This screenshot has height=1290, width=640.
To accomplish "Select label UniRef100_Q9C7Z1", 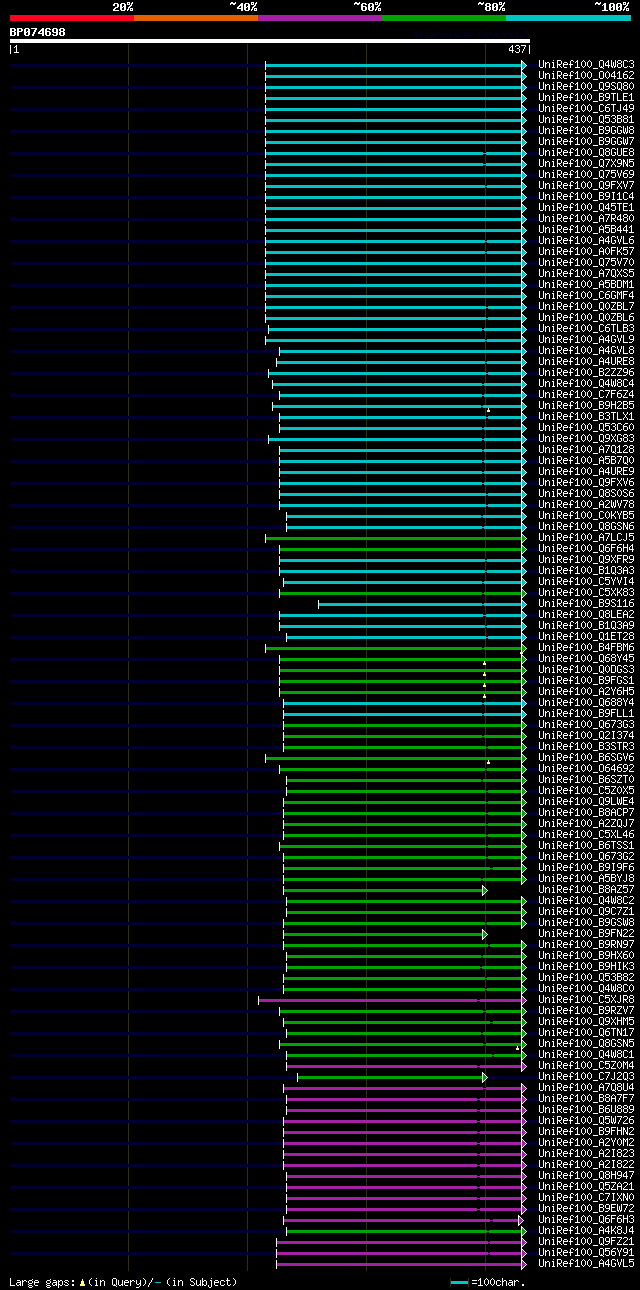I will click(586, 911).
